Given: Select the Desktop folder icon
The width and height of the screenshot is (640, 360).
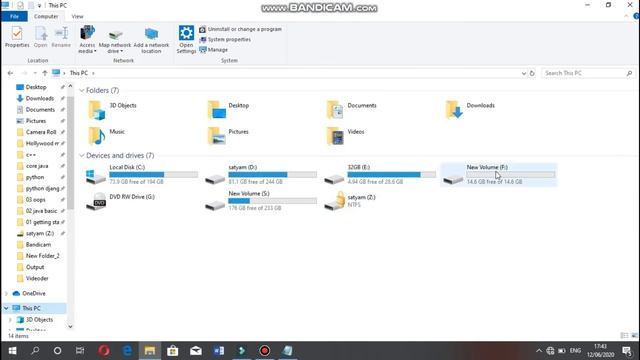Looking at the screenshot, I should coord(216,110).
